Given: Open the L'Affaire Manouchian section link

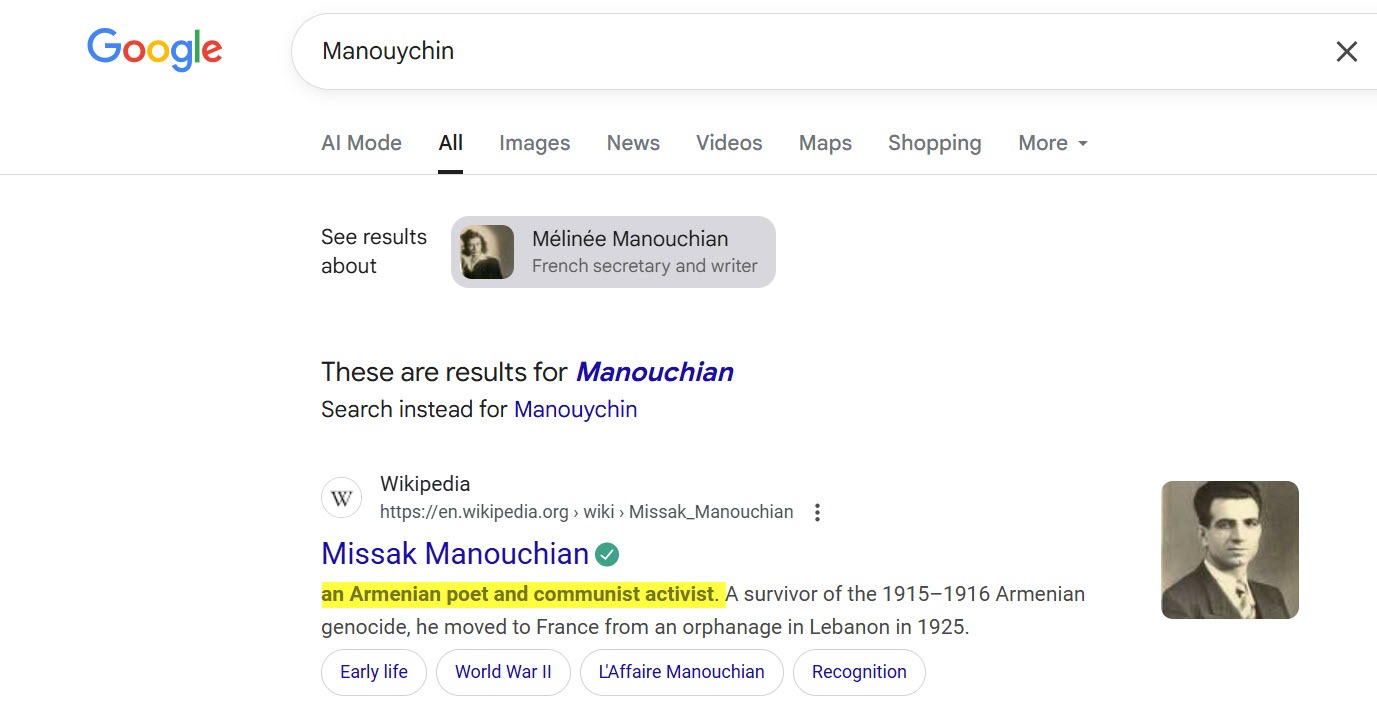Looking at the screenshot, I should point(681,672).
